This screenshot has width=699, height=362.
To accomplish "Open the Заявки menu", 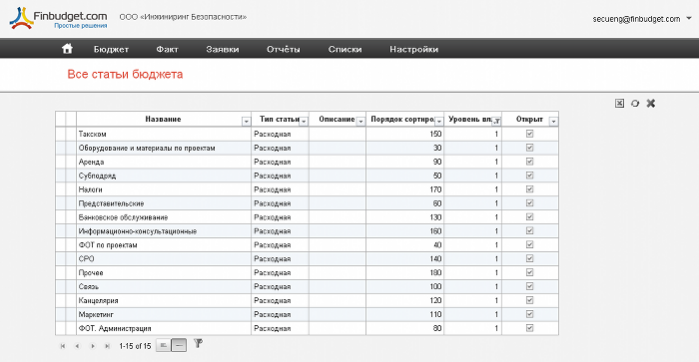I will [222, 49].
